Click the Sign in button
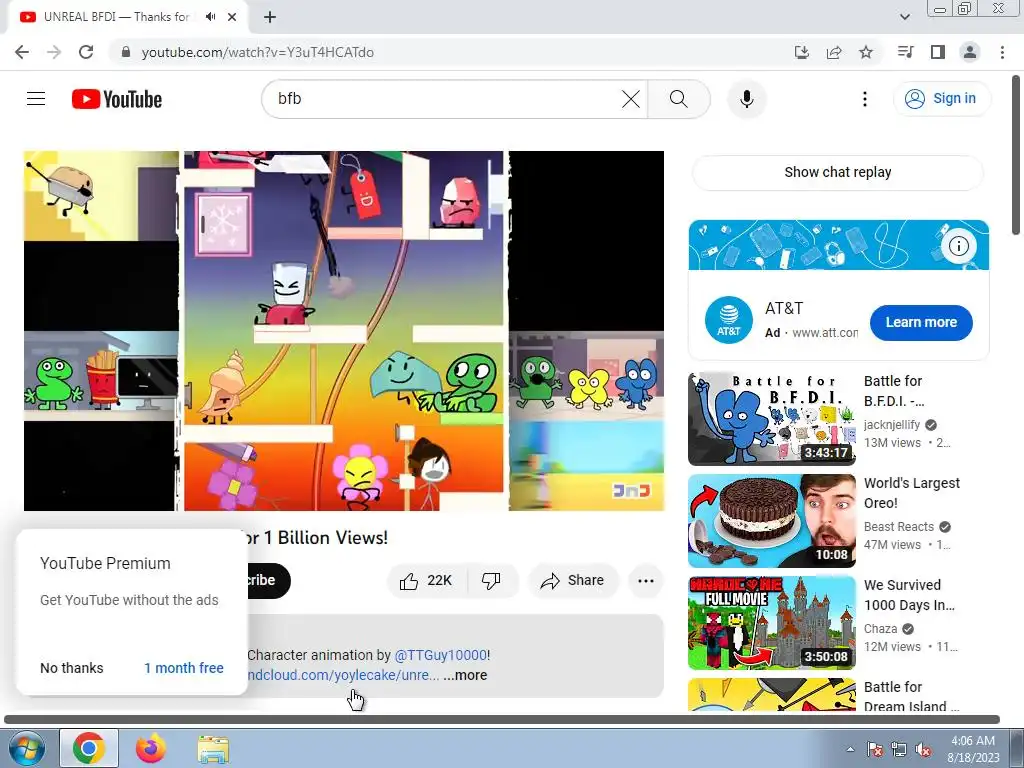Screen dimensions: 1024x768 click(x=942, y=99)
